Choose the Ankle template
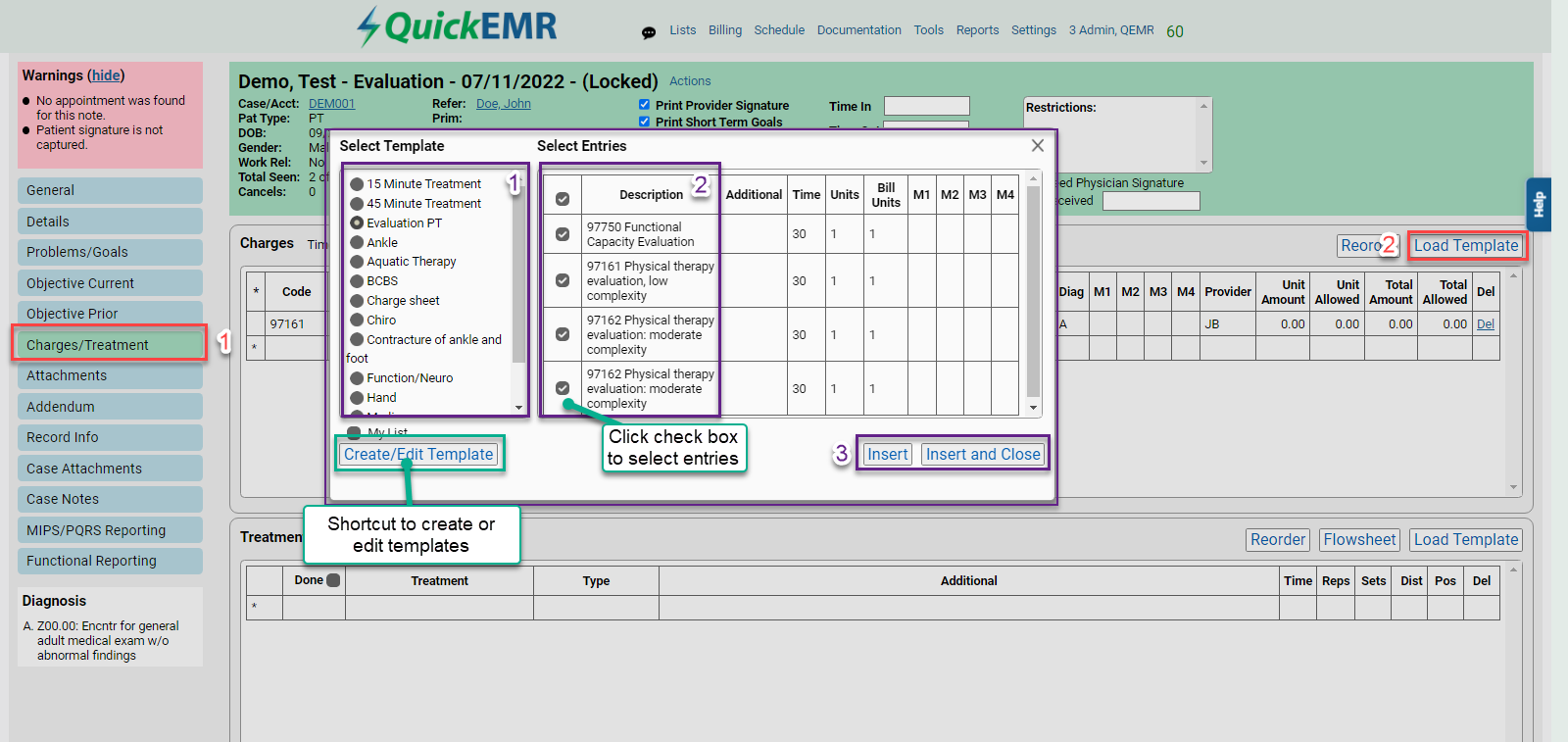 [357, 242]
